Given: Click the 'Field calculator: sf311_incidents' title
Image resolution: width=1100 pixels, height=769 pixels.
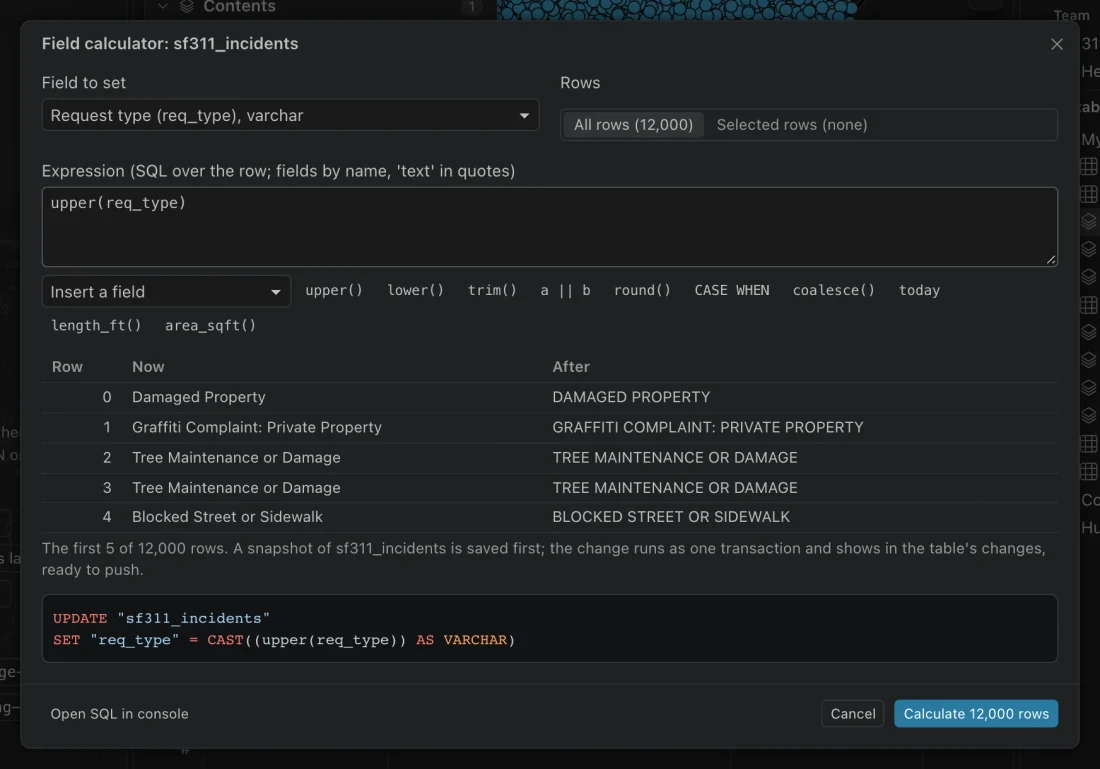Looking at the screenshot, I should [170, 44].
